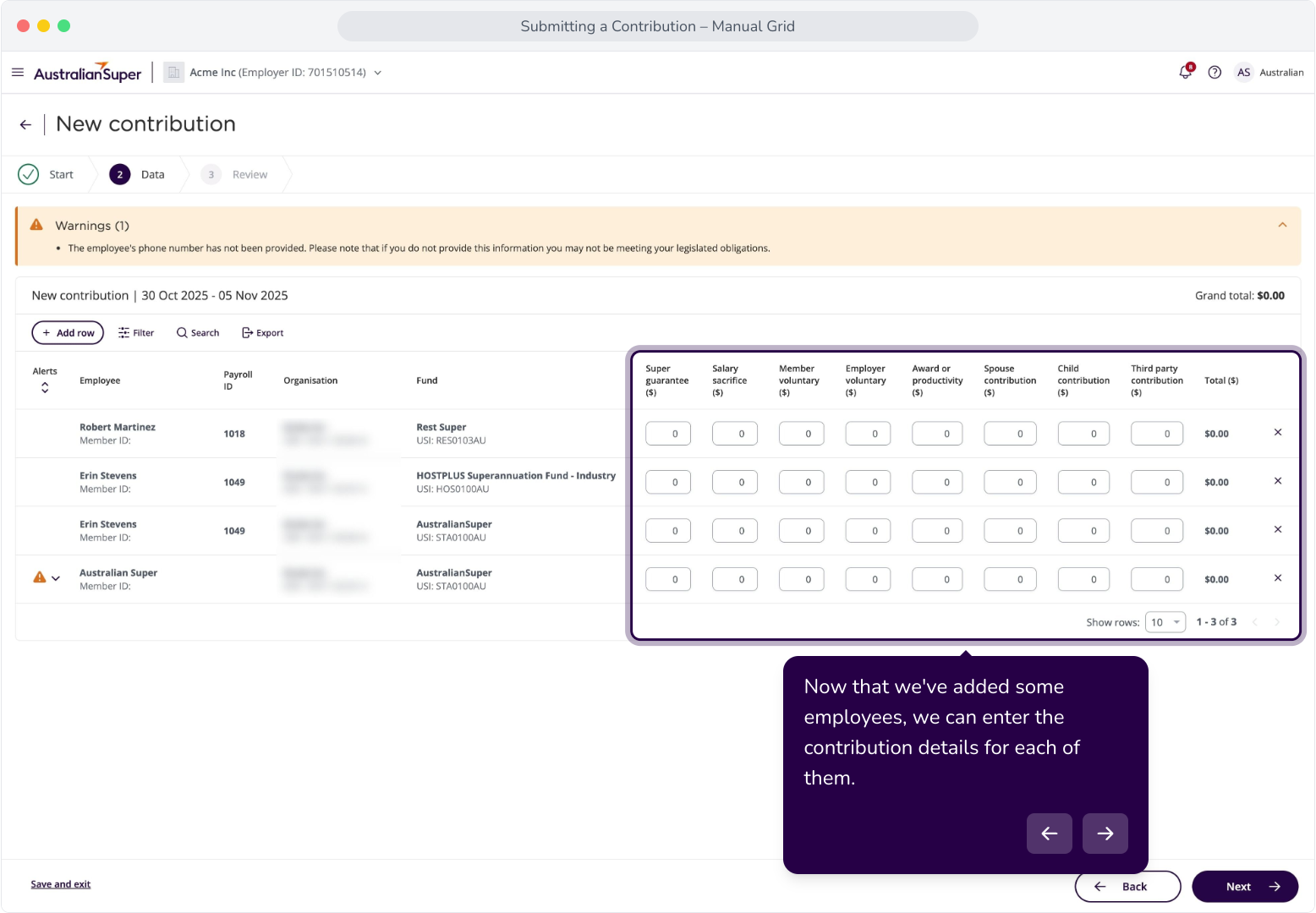Click the alert triangle on Australian Super row
Image resolution: width=1316 pixels, height=913 pixels.
[x=40, y=577]
